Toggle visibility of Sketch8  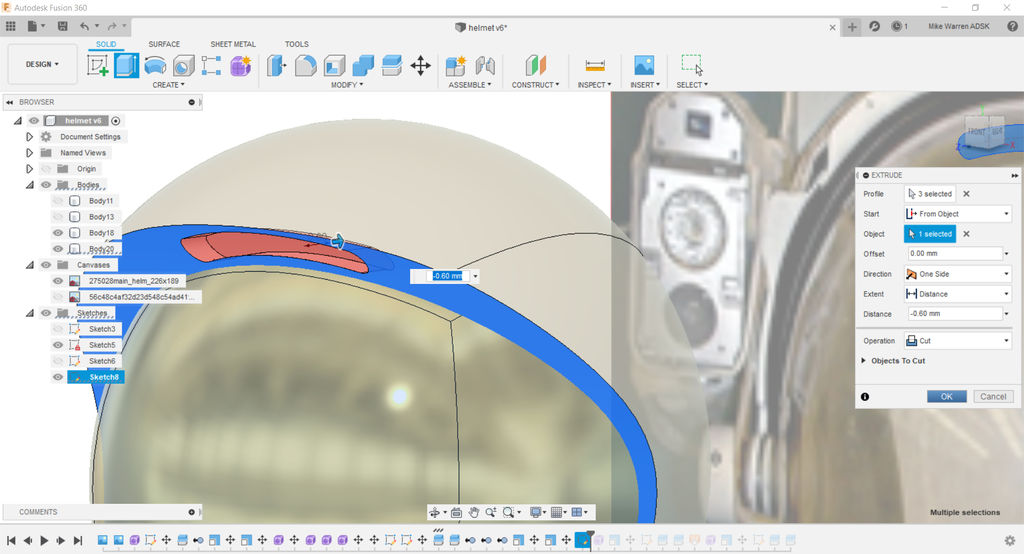58,377
